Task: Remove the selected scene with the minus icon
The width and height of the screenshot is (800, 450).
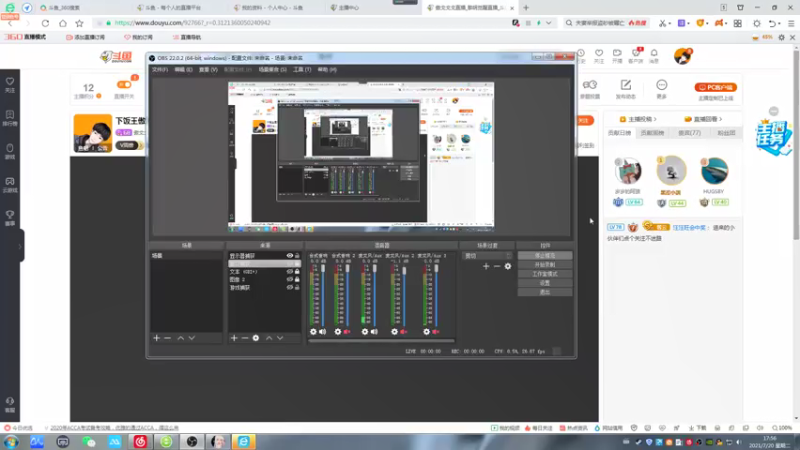Action: 167,338
